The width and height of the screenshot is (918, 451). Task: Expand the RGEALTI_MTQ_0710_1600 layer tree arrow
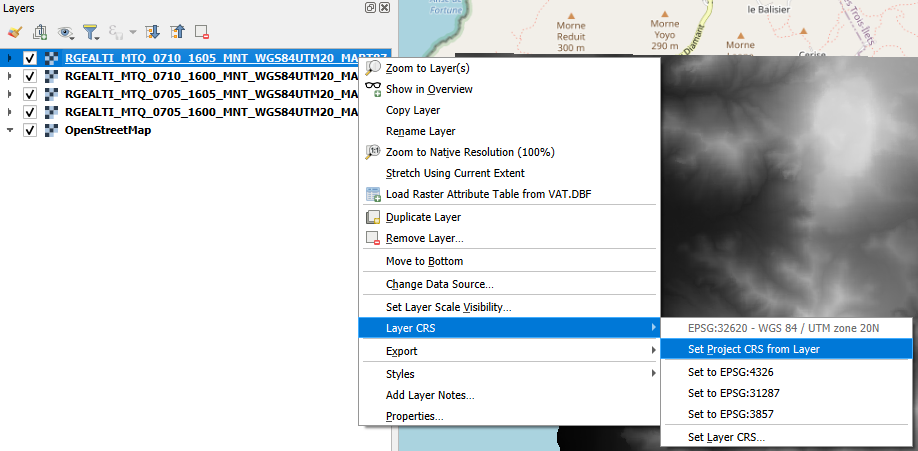(10, 77)
